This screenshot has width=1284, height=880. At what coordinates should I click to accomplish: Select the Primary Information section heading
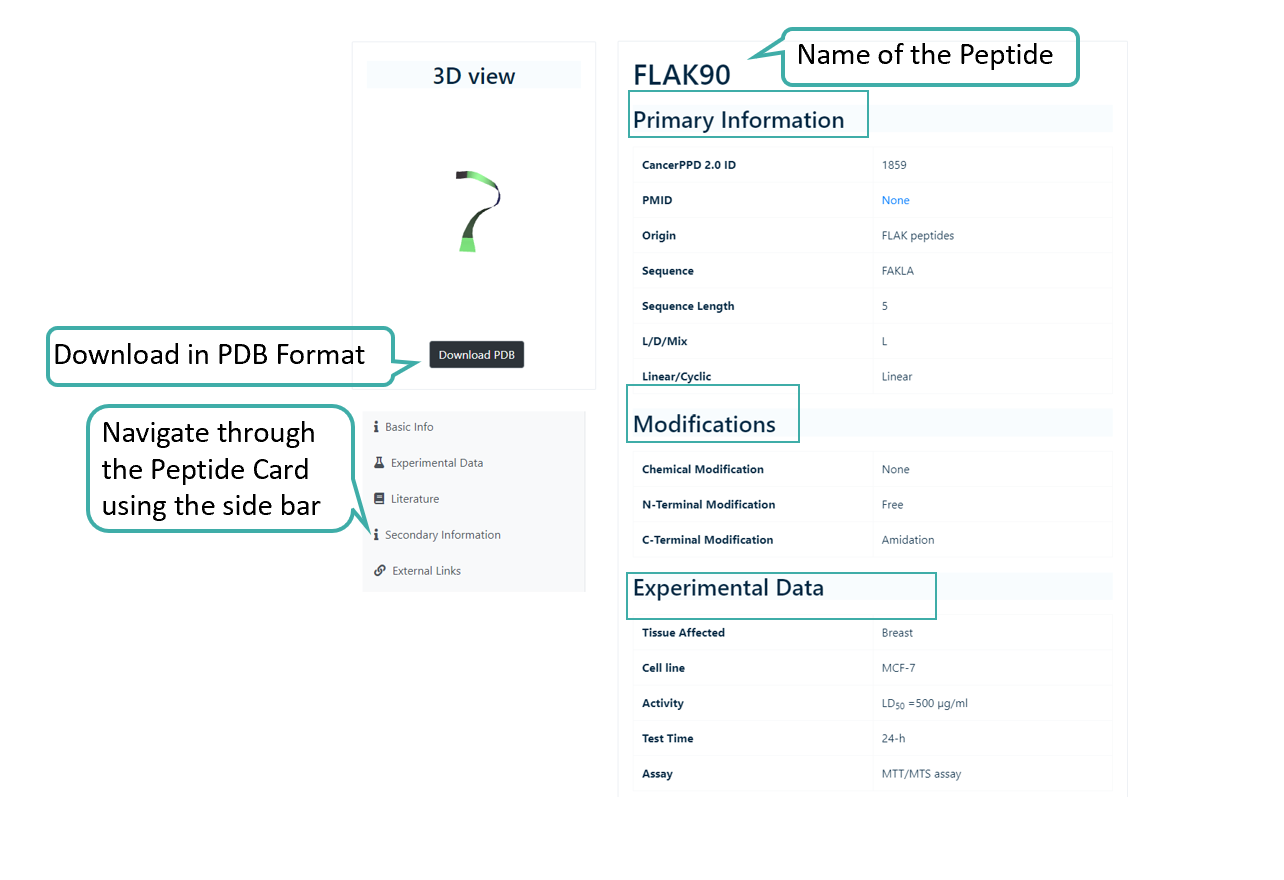point(739,120)
